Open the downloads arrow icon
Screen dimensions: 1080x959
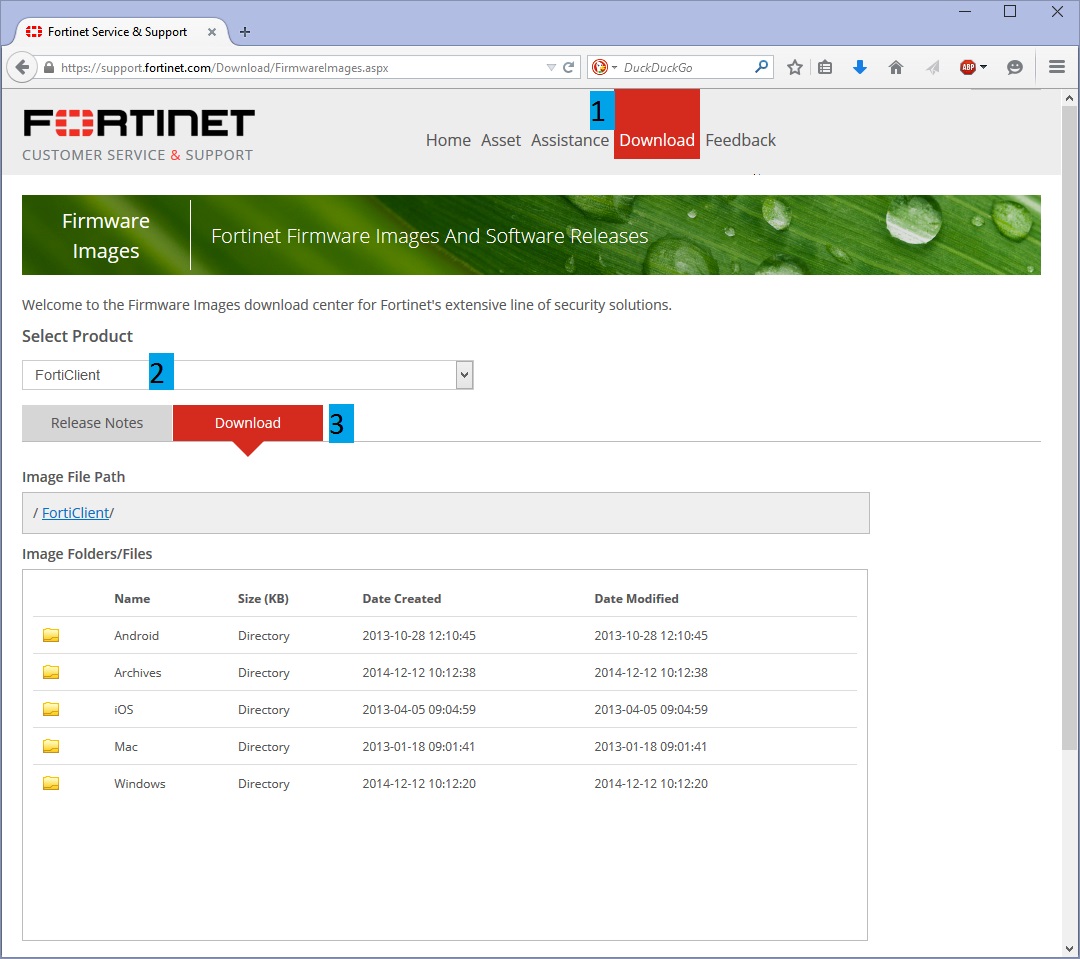pyautogui.click(x=860, y=68)
